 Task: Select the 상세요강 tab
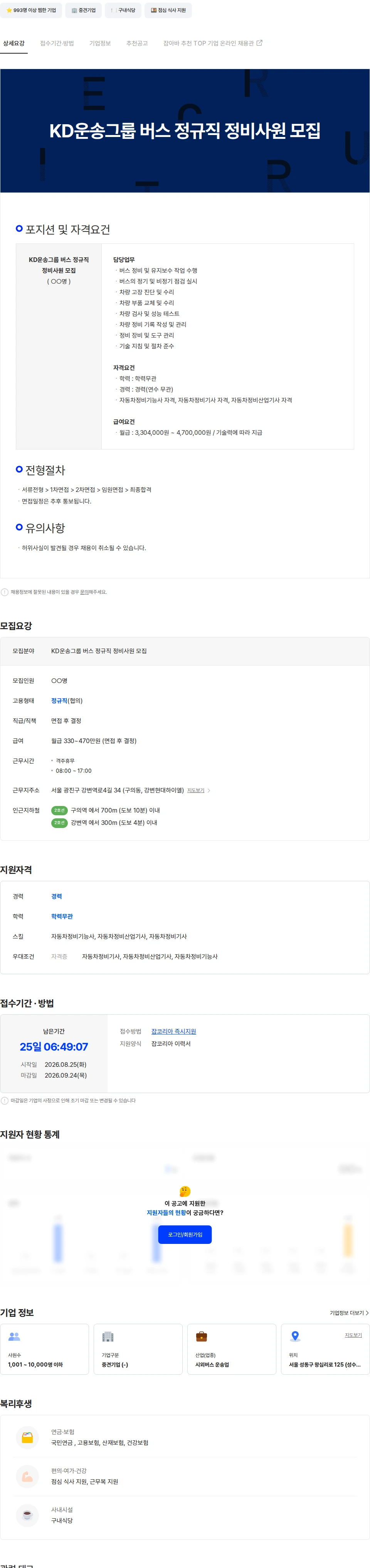[x=13, y=43]
